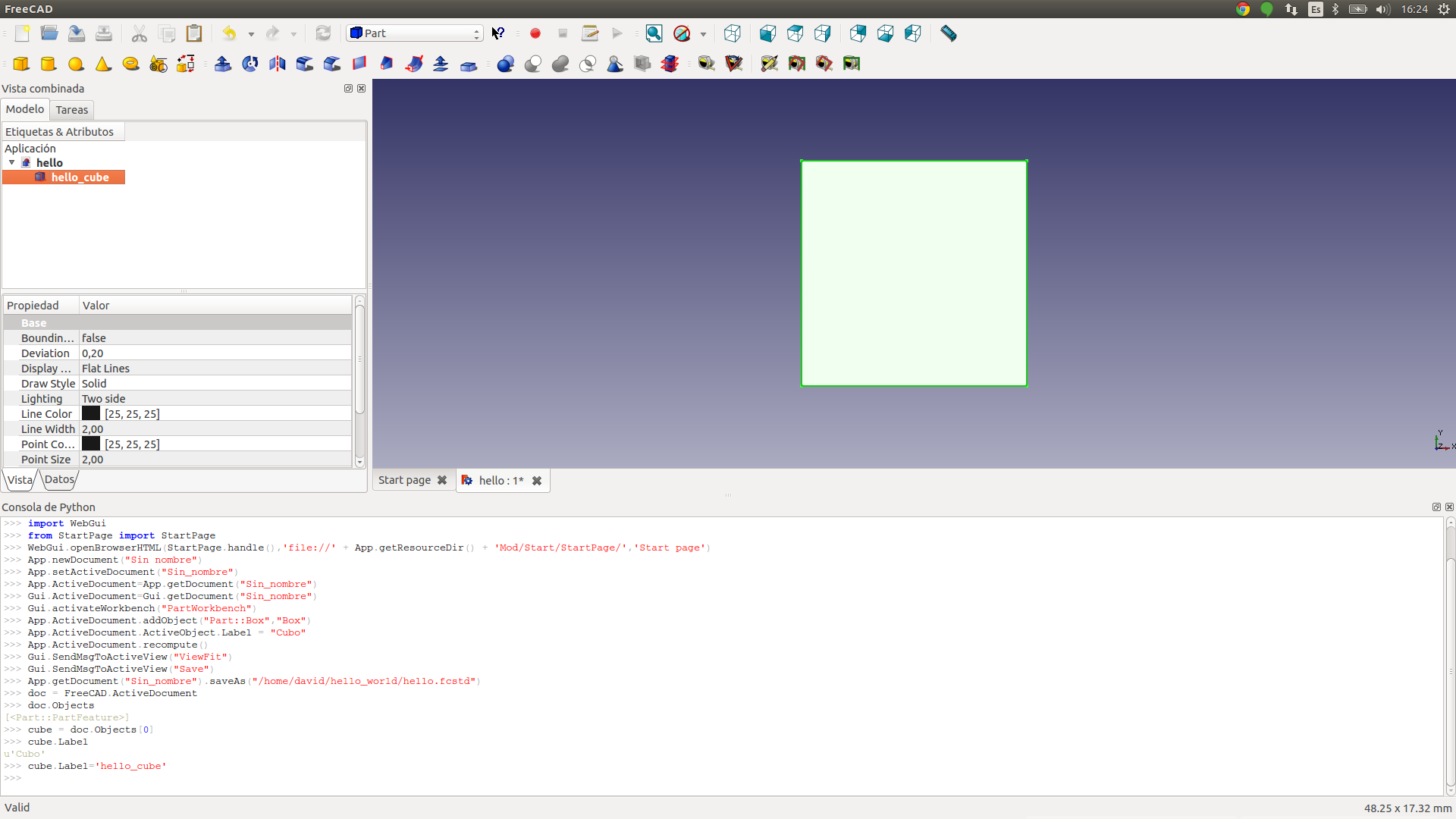
Task: Start macro recording with the red dot
Action: point(535,33)
